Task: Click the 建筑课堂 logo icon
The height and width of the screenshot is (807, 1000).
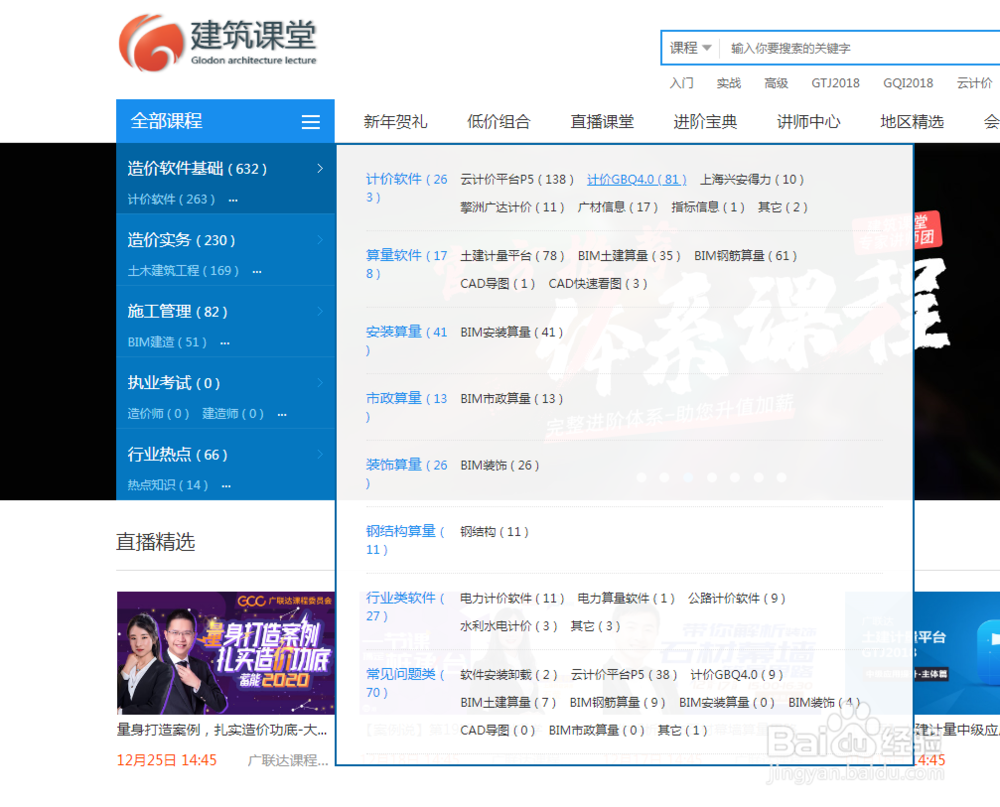Action: [x=151, y=42]
